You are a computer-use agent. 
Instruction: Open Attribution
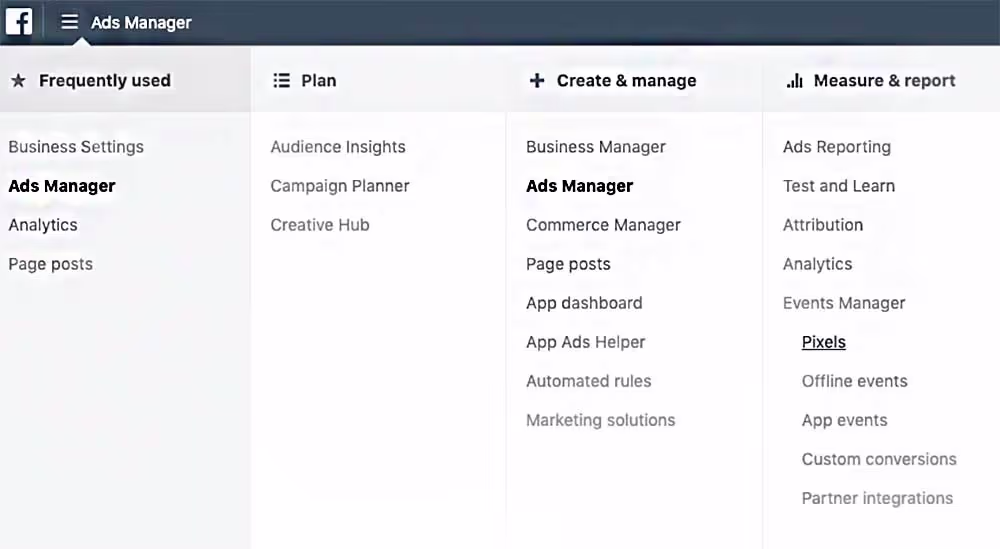coord(823,224)
